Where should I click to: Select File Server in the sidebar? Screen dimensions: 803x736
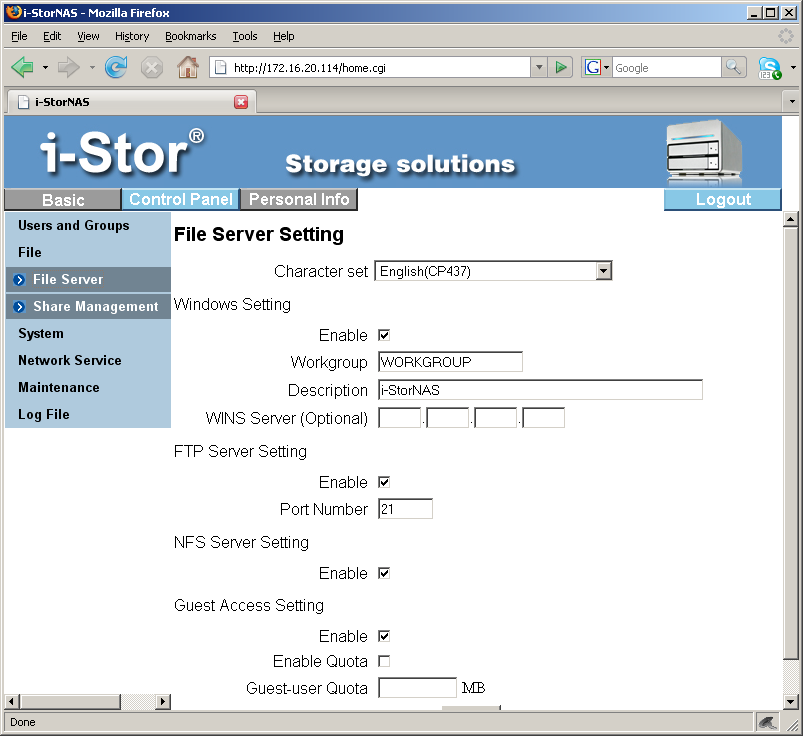click(88, 280)
